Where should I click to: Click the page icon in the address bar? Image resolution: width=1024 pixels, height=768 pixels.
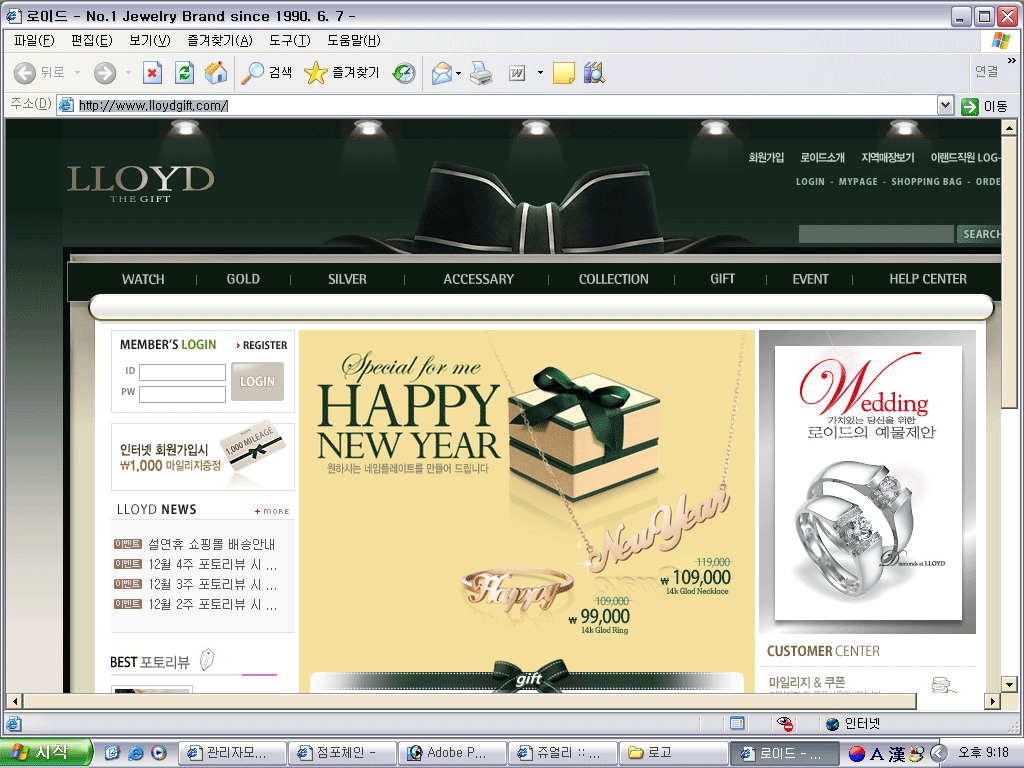point(65,105)
